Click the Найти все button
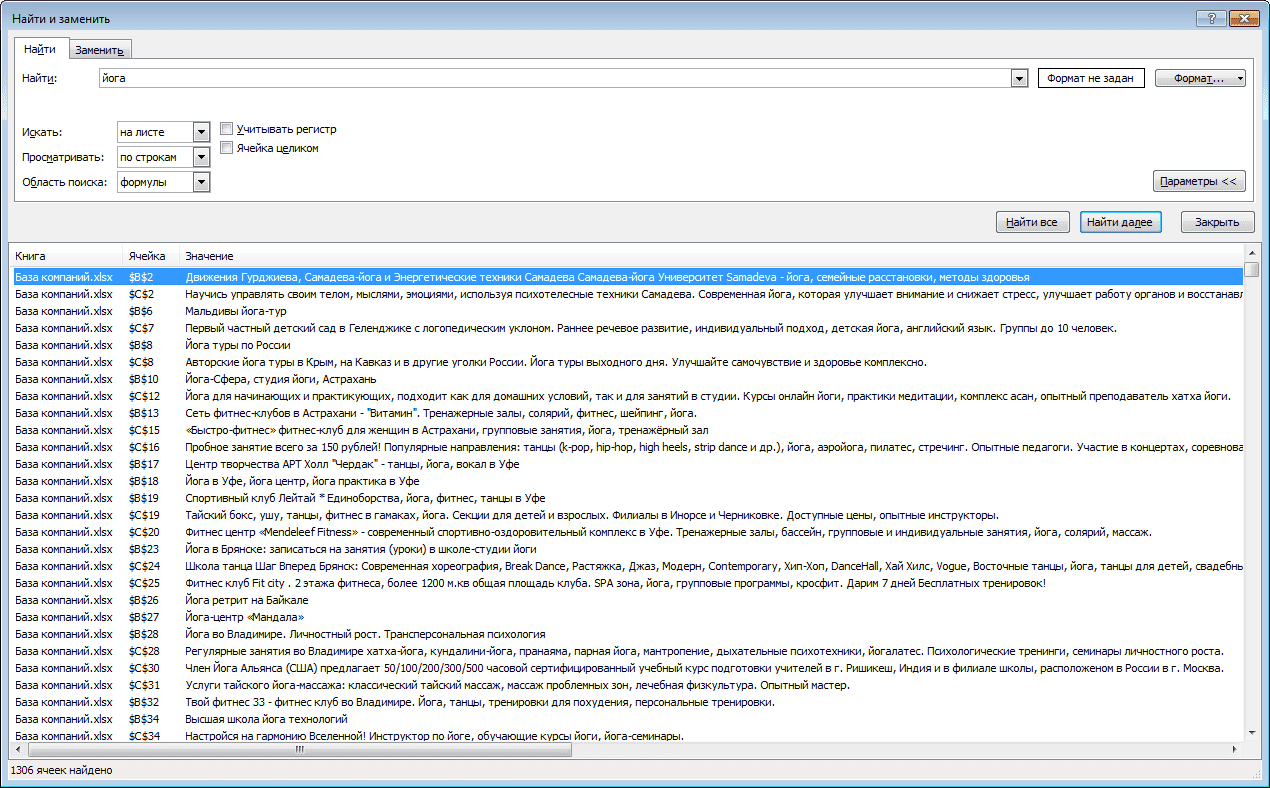Viewport: 1270px width, 788px height. pos(1033,222)
